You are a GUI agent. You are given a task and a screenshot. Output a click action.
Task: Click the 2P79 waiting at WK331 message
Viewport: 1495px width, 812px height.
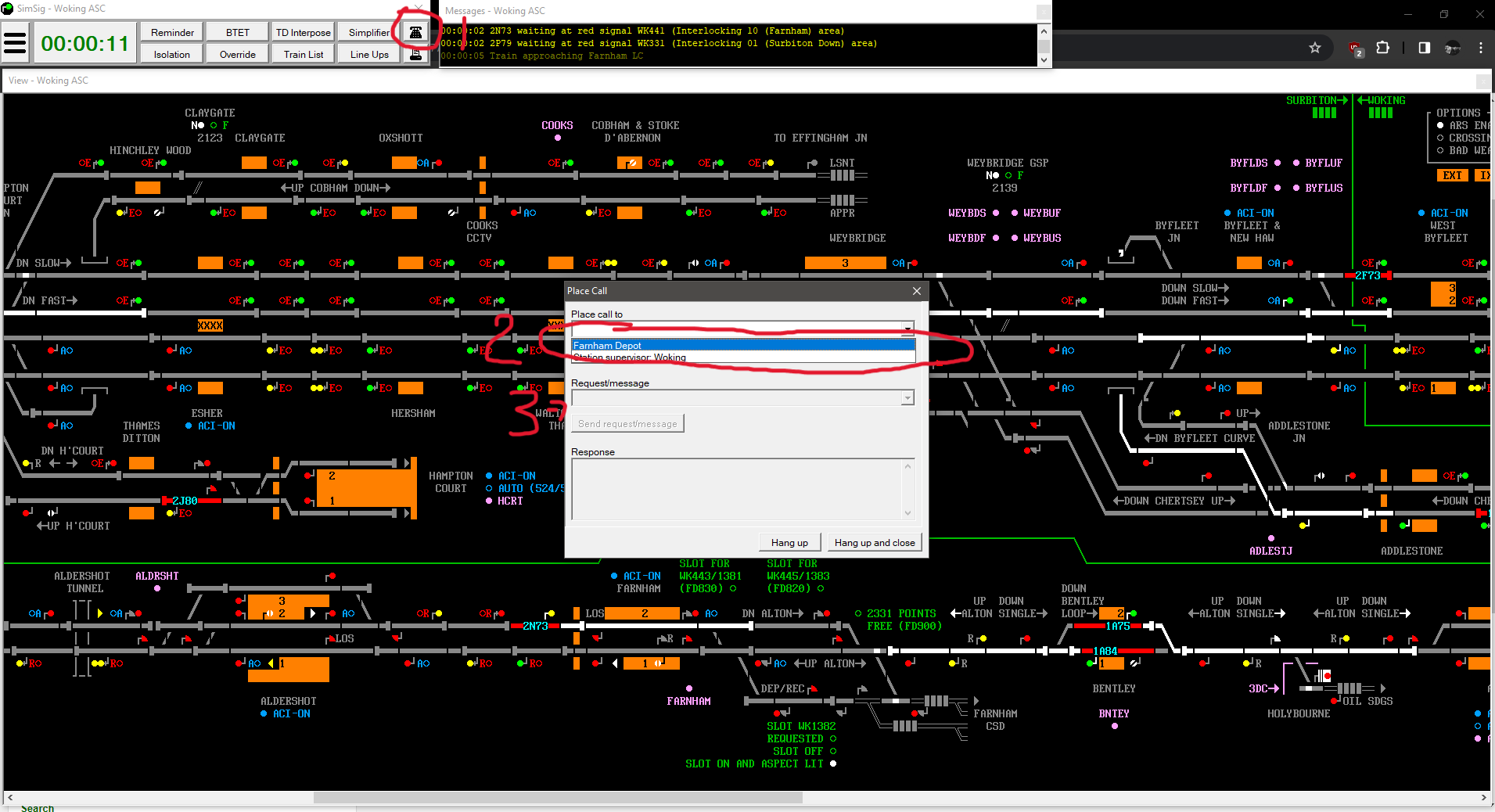point(658,44)
